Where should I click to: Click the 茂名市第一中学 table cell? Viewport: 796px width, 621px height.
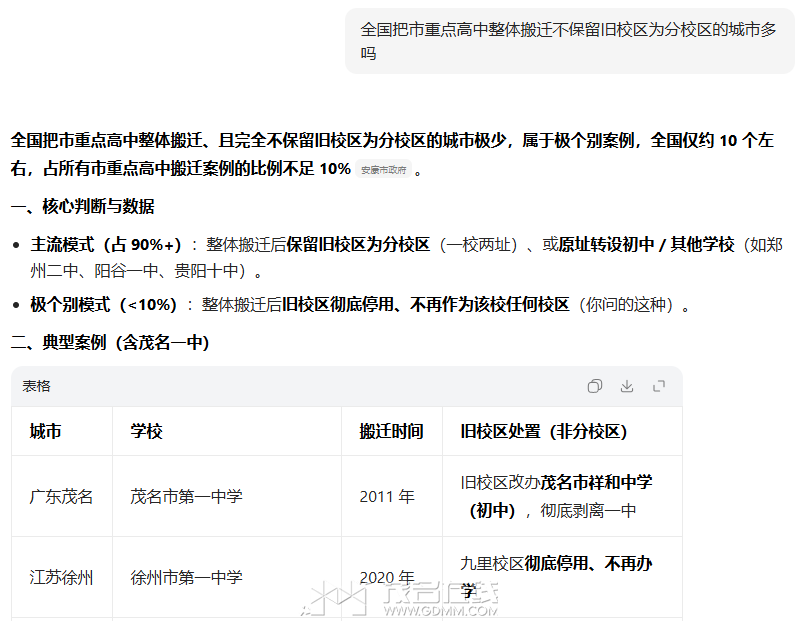pos(186,496)
